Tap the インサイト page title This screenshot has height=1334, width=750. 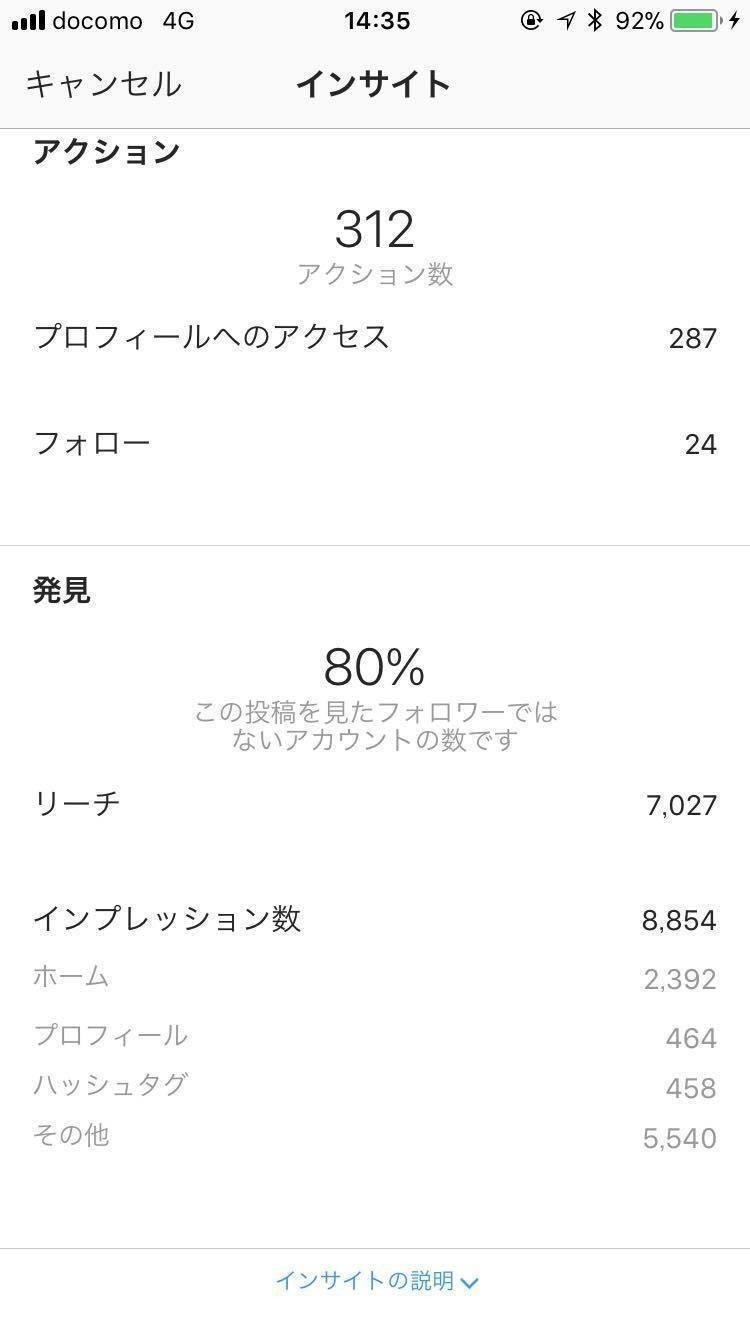pos(374,84)
